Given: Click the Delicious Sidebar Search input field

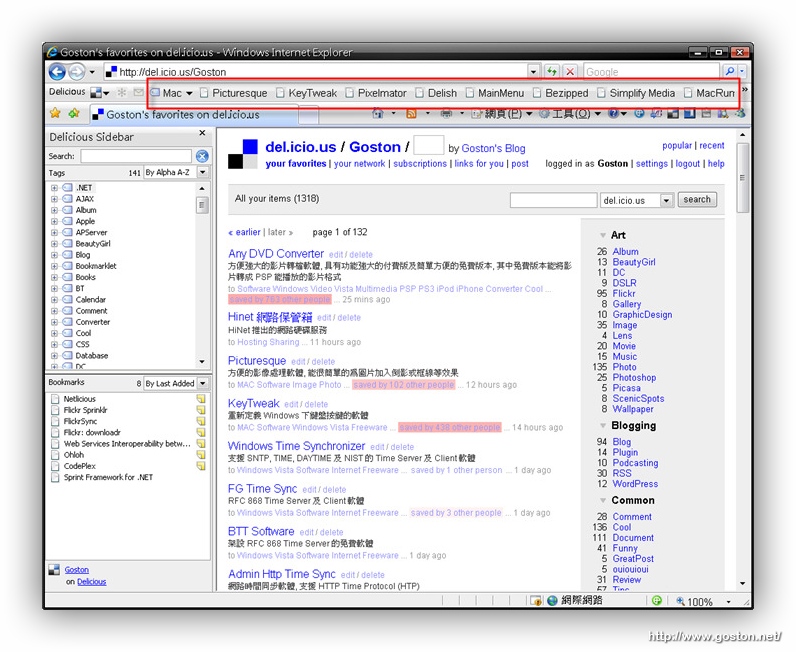Looking at the screenshot, I should click(136, 156).
